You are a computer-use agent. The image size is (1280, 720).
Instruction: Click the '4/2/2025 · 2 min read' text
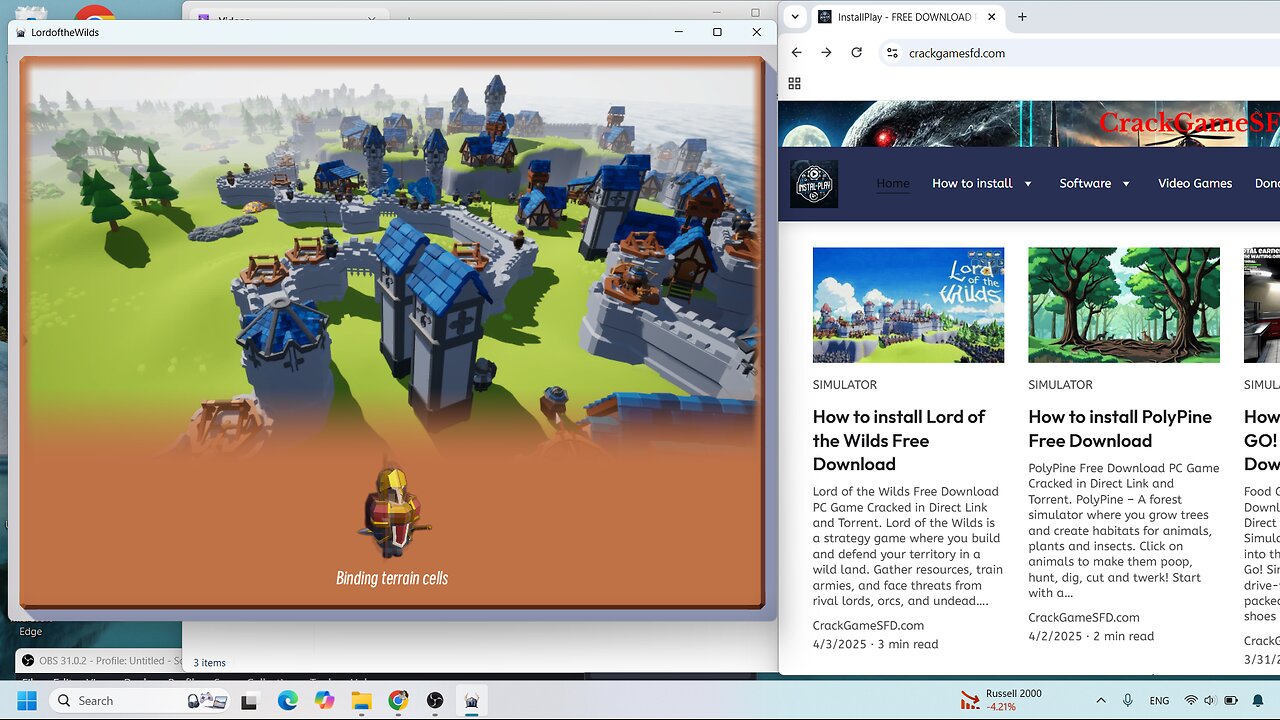point(1091,636)
